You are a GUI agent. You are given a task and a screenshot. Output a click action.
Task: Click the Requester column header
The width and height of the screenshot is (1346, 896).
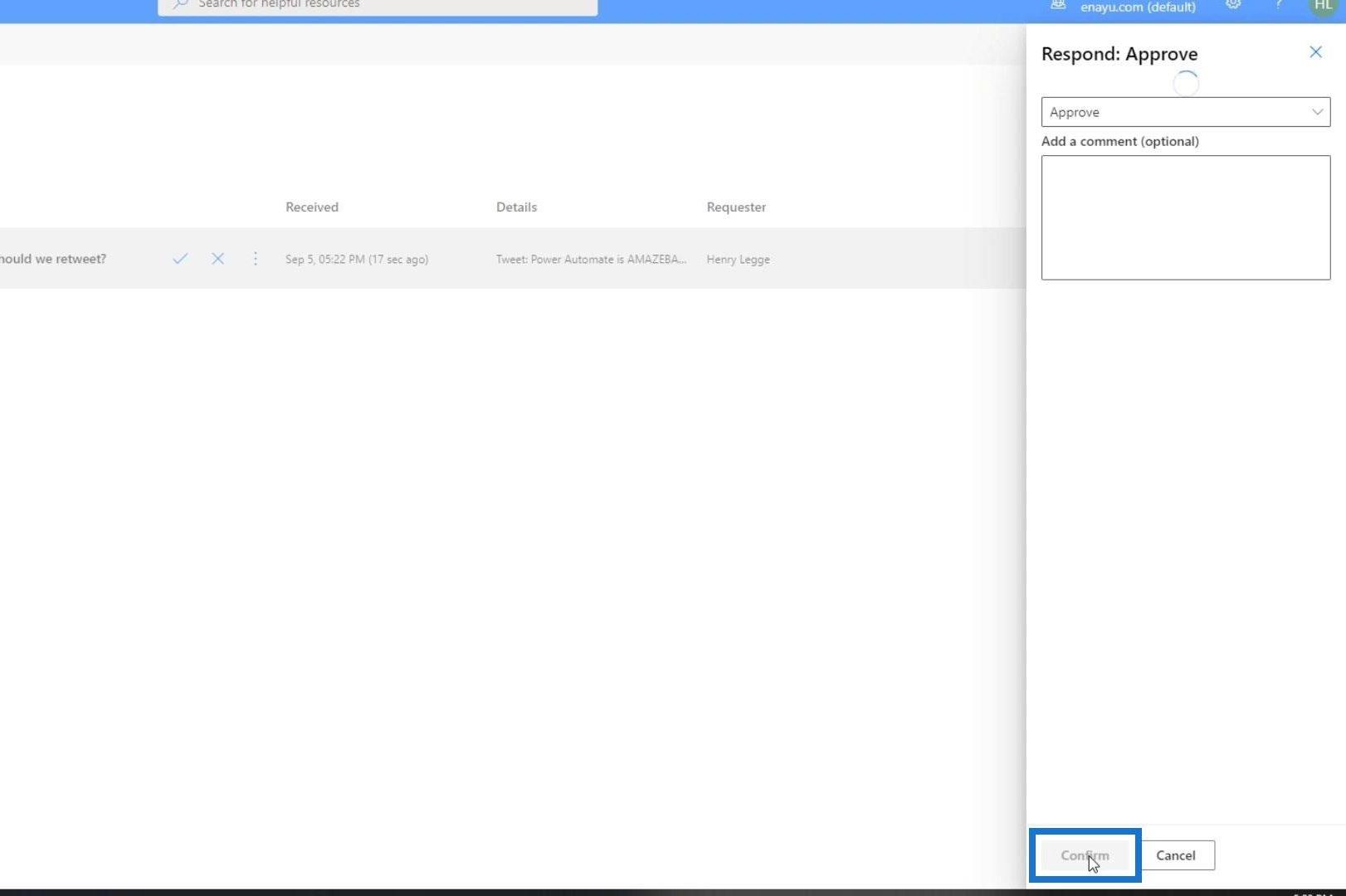pos(736,207)
